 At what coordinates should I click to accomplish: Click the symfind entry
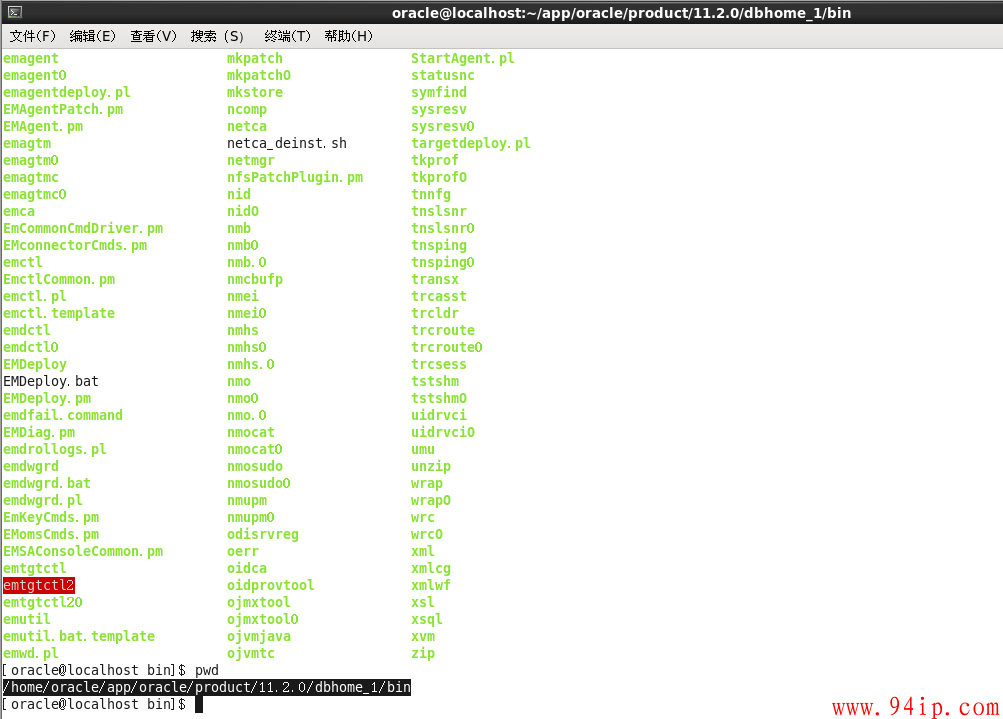click(439, 92)
